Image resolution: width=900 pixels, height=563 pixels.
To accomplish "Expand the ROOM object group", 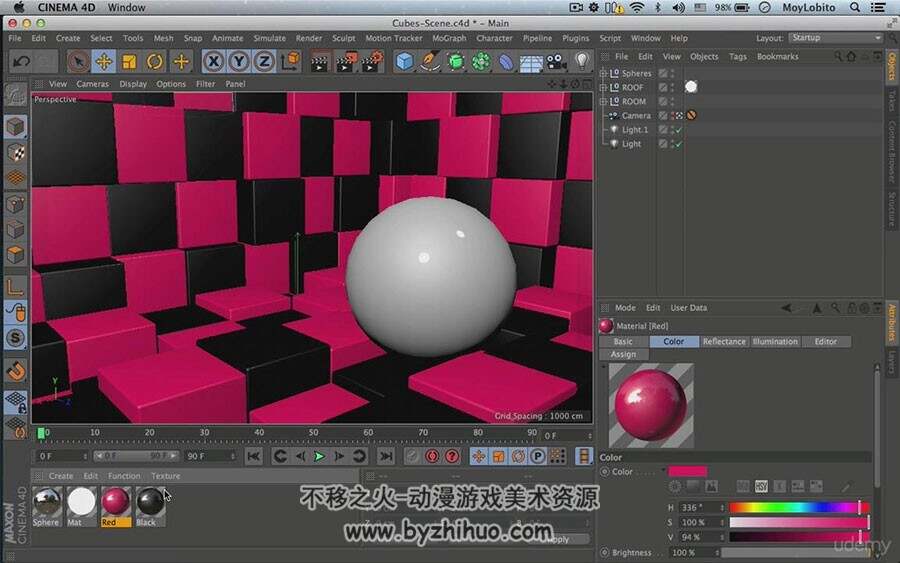I will pos(603,102).
